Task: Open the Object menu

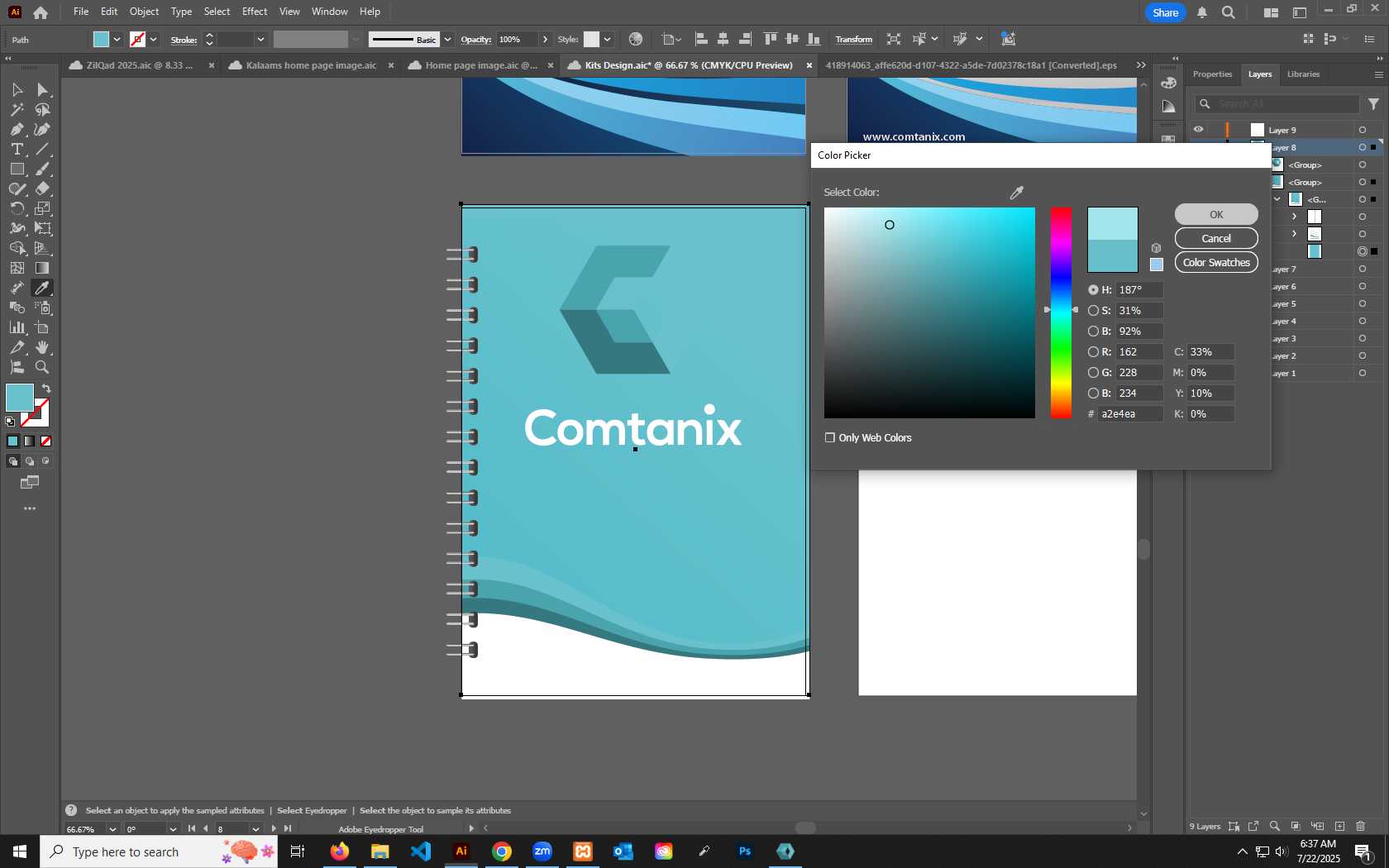Action: pos(144,12)
